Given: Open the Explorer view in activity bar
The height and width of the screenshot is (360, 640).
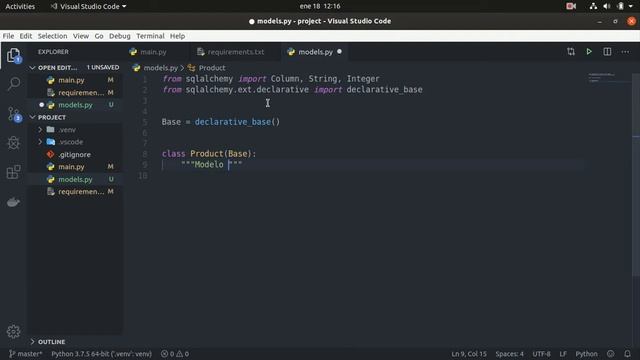Looking at the screenshot, I should click(13, 56).
